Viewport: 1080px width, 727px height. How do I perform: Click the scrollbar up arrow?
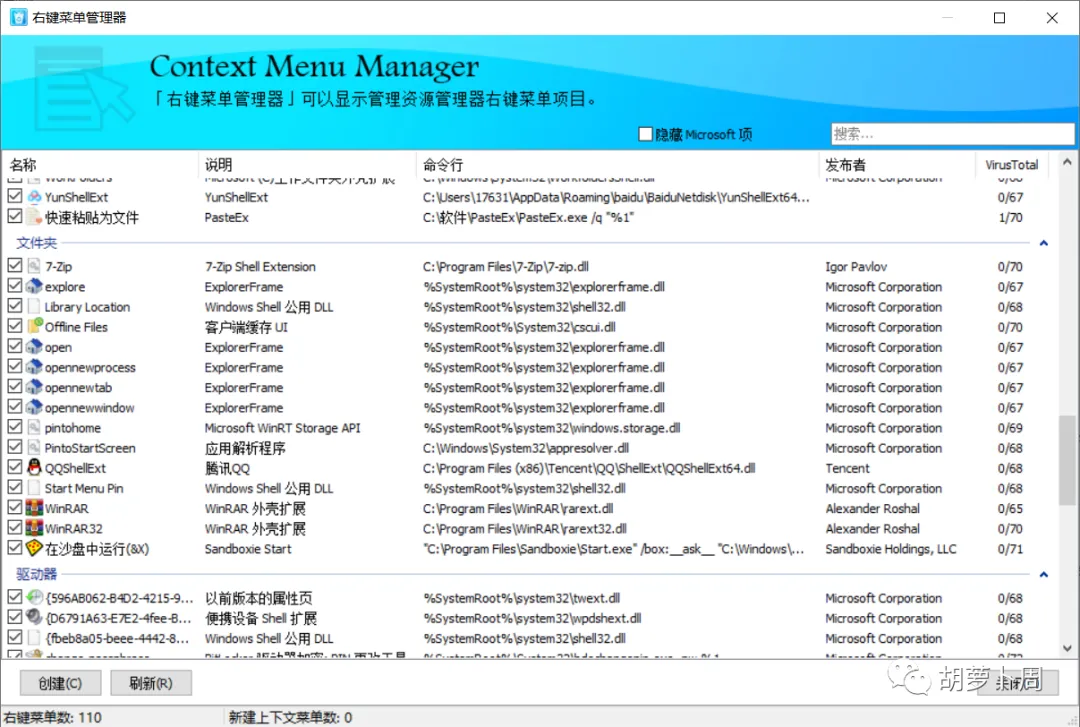click(x=1067, y=162)
